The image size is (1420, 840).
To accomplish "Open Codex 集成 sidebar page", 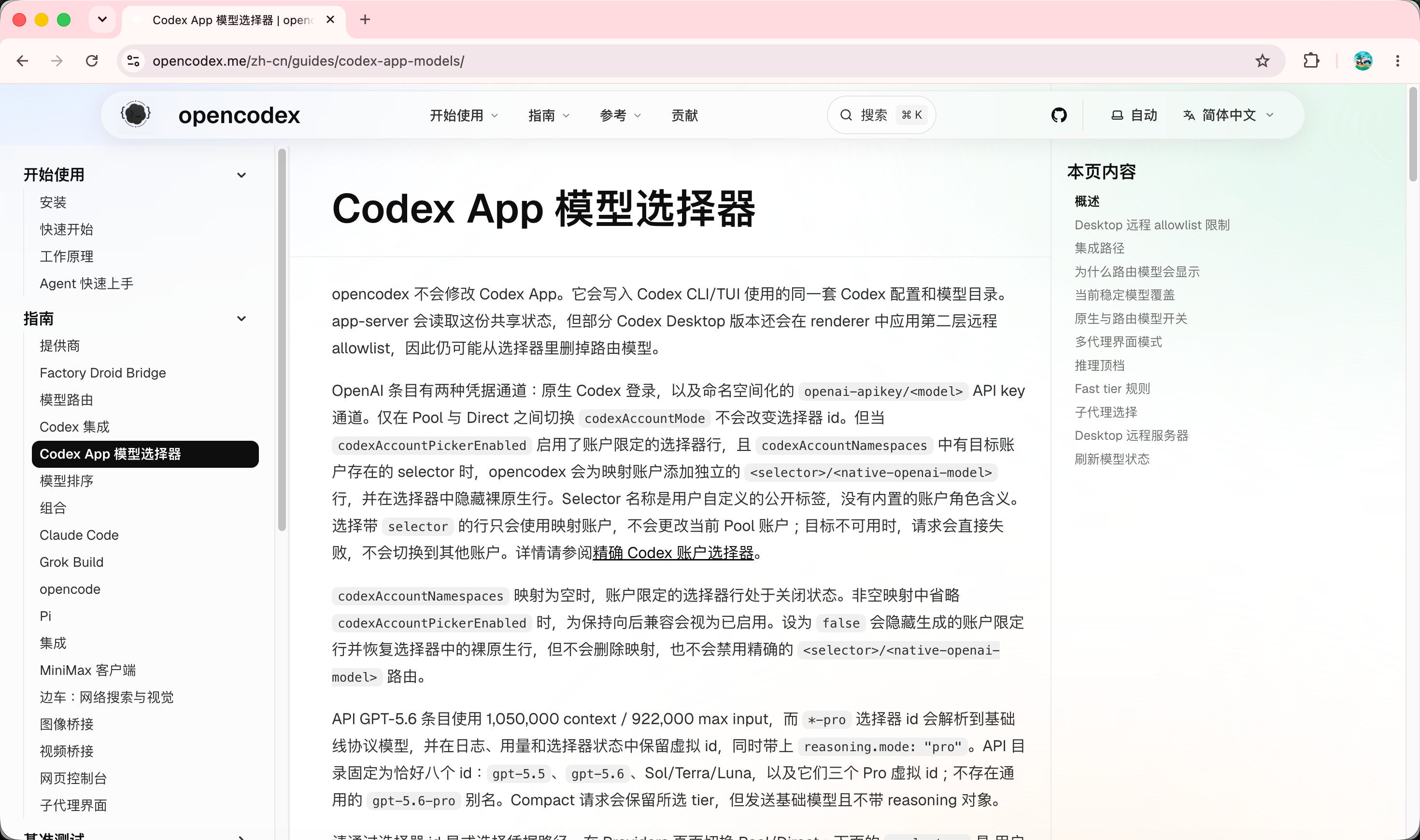I will click(75, 427).
